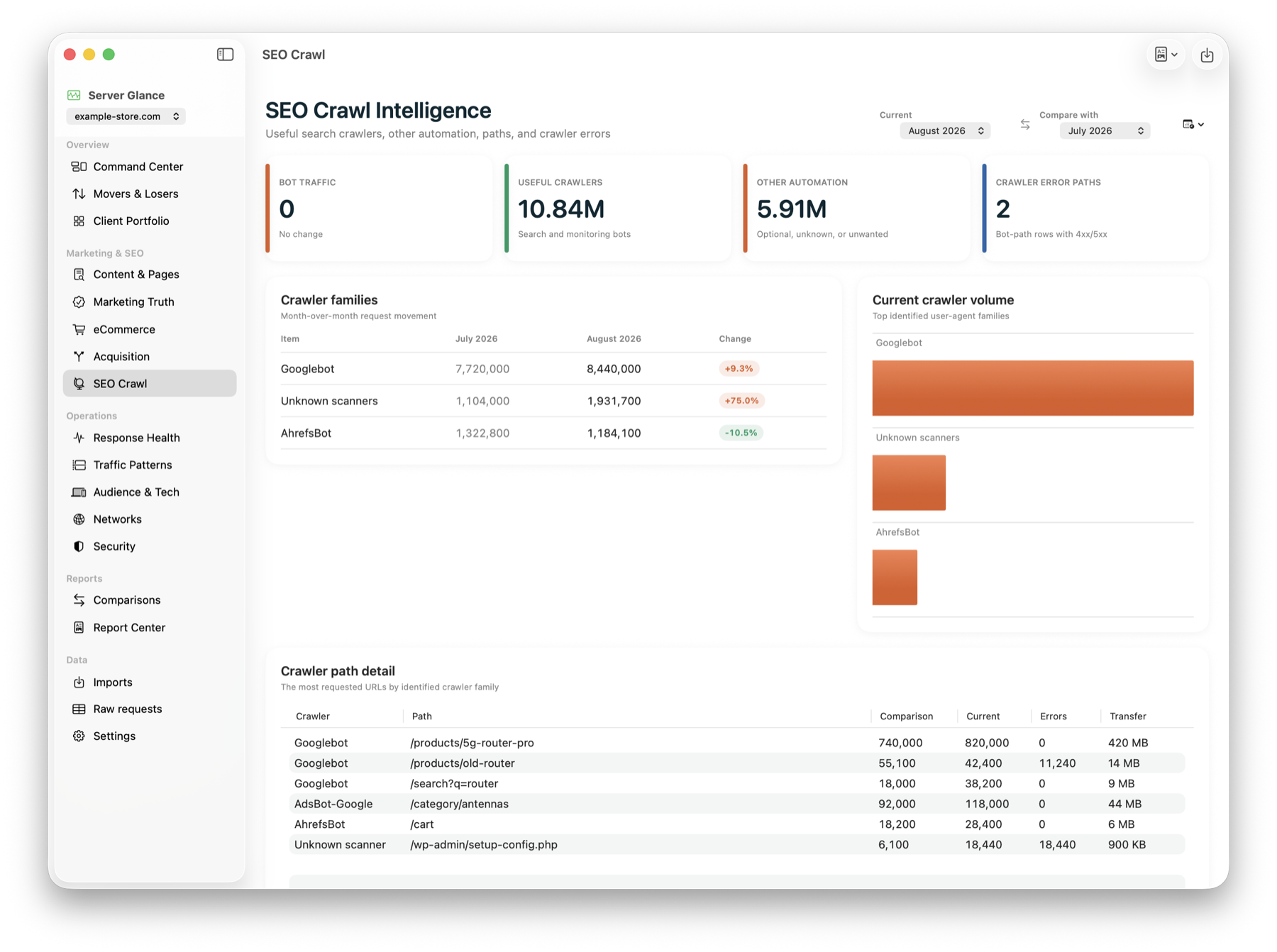1277x952 pixels.
Task: Click the Settings gear icon
Action: tap(79, 736)
